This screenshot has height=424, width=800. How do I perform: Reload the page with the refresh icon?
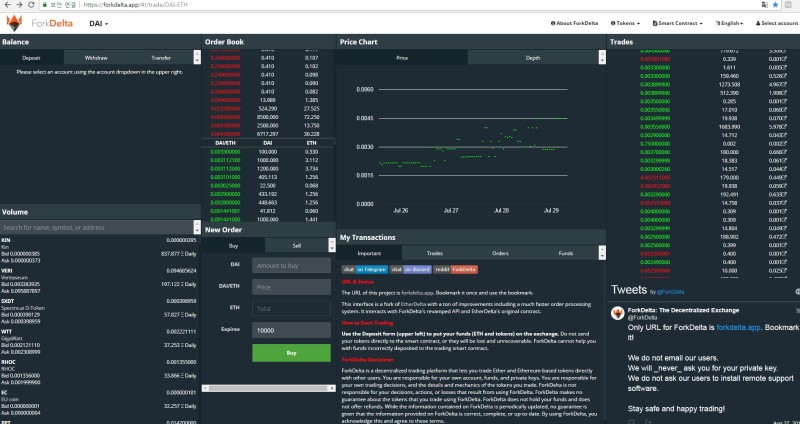click(x=31, y=5)
